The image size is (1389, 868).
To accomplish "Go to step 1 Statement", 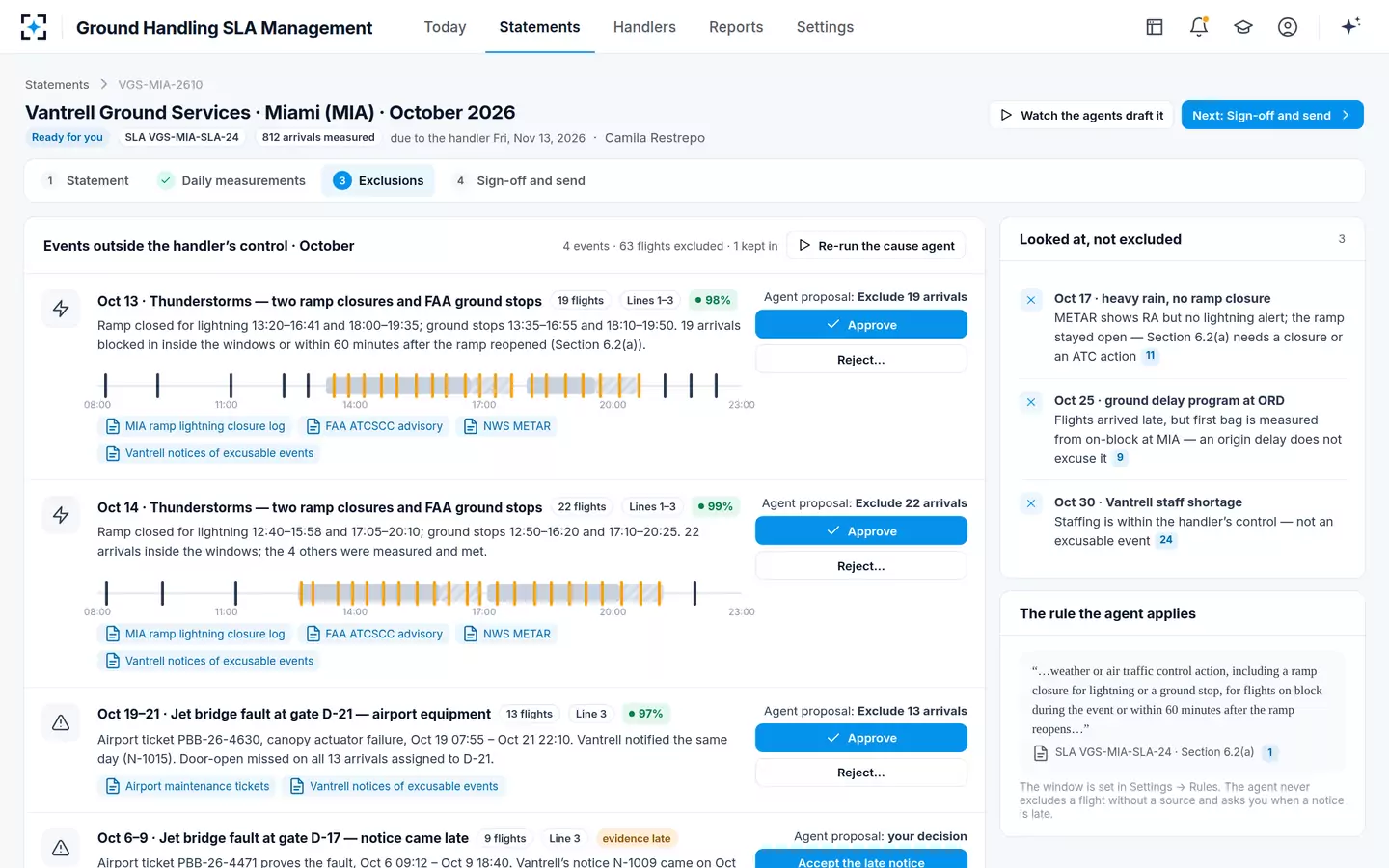I will point(88,180).
